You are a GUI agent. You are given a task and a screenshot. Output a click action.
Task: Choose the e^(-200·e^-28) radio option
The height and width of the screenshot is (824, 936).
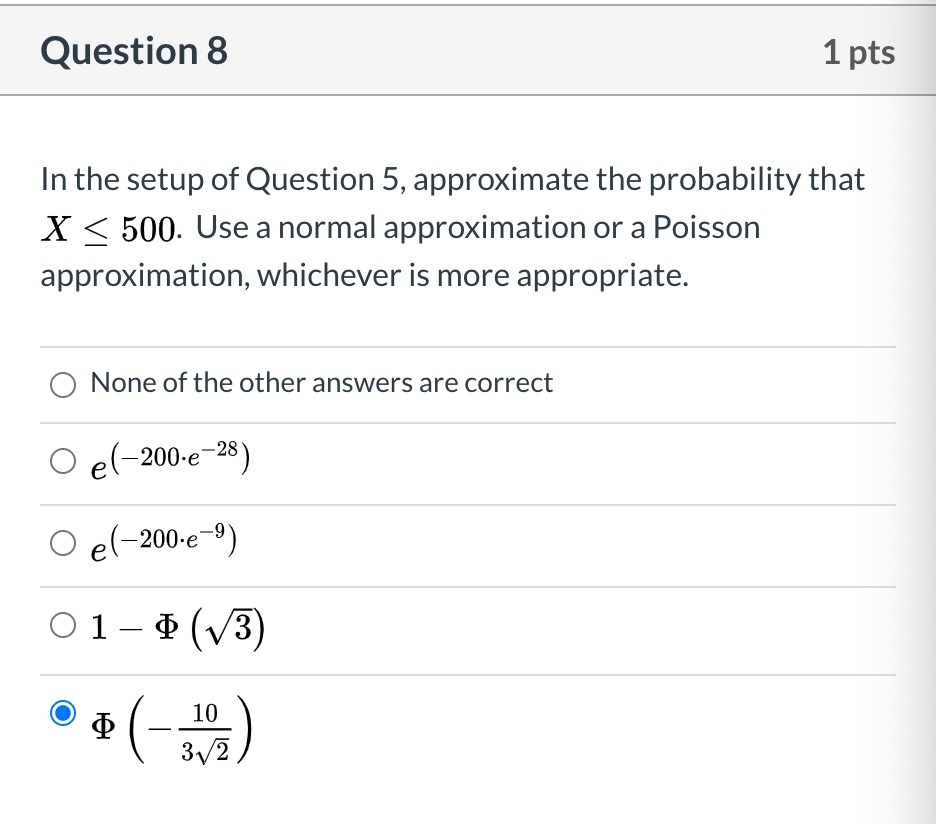point(64,463)
